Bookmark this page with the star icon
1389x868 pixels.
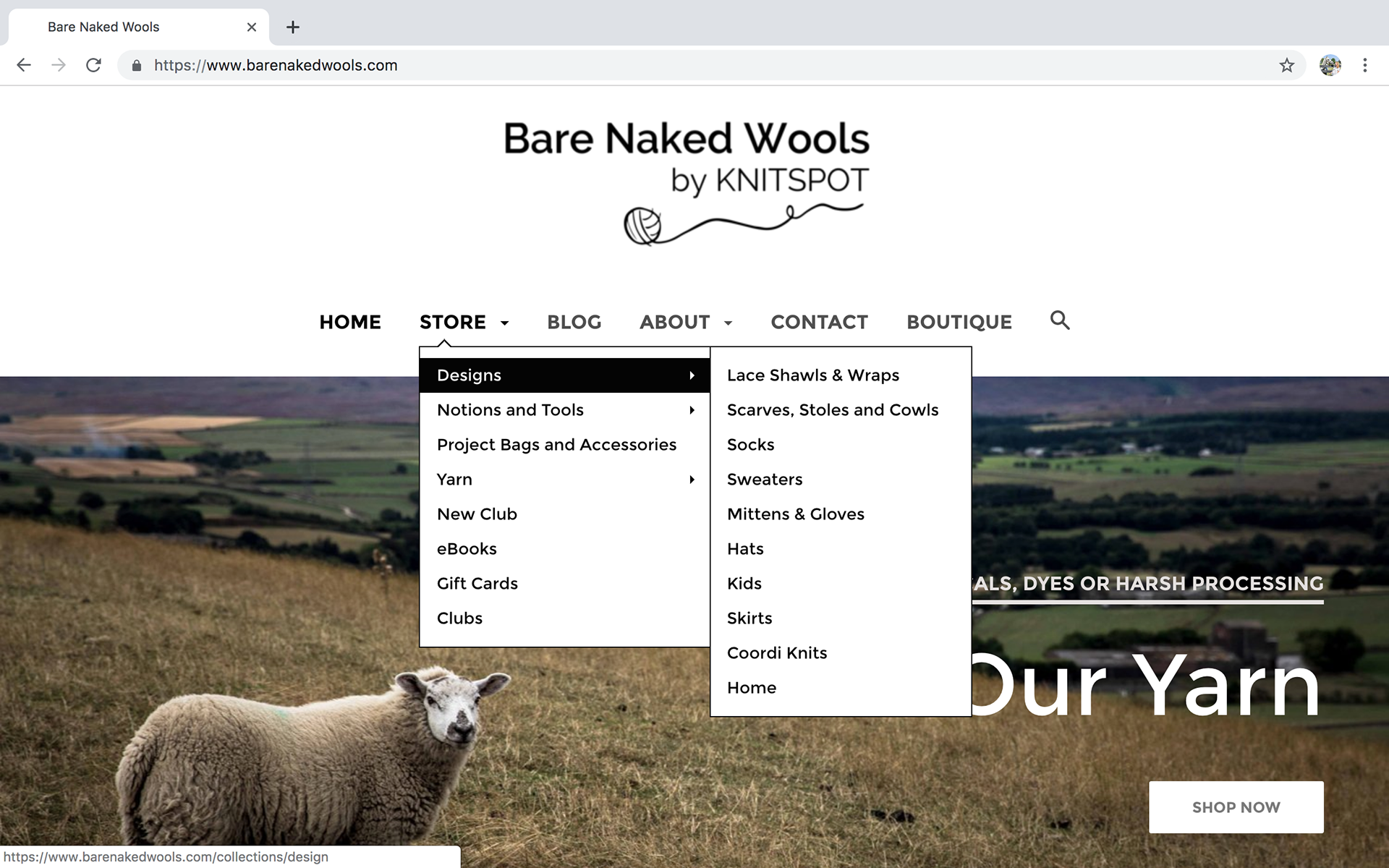click(1286, 66)
